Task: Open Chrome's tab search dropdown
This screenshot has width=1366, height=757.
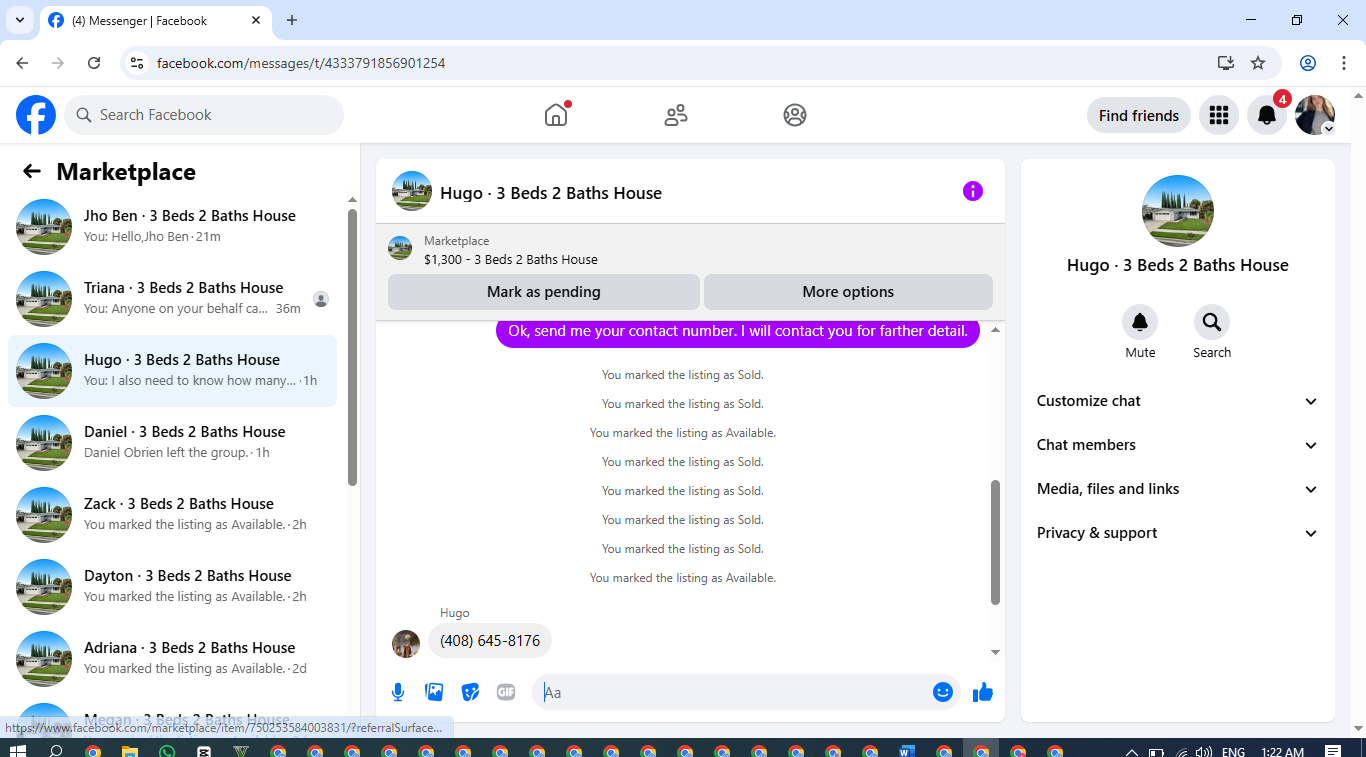Action: tap(19, 20)
